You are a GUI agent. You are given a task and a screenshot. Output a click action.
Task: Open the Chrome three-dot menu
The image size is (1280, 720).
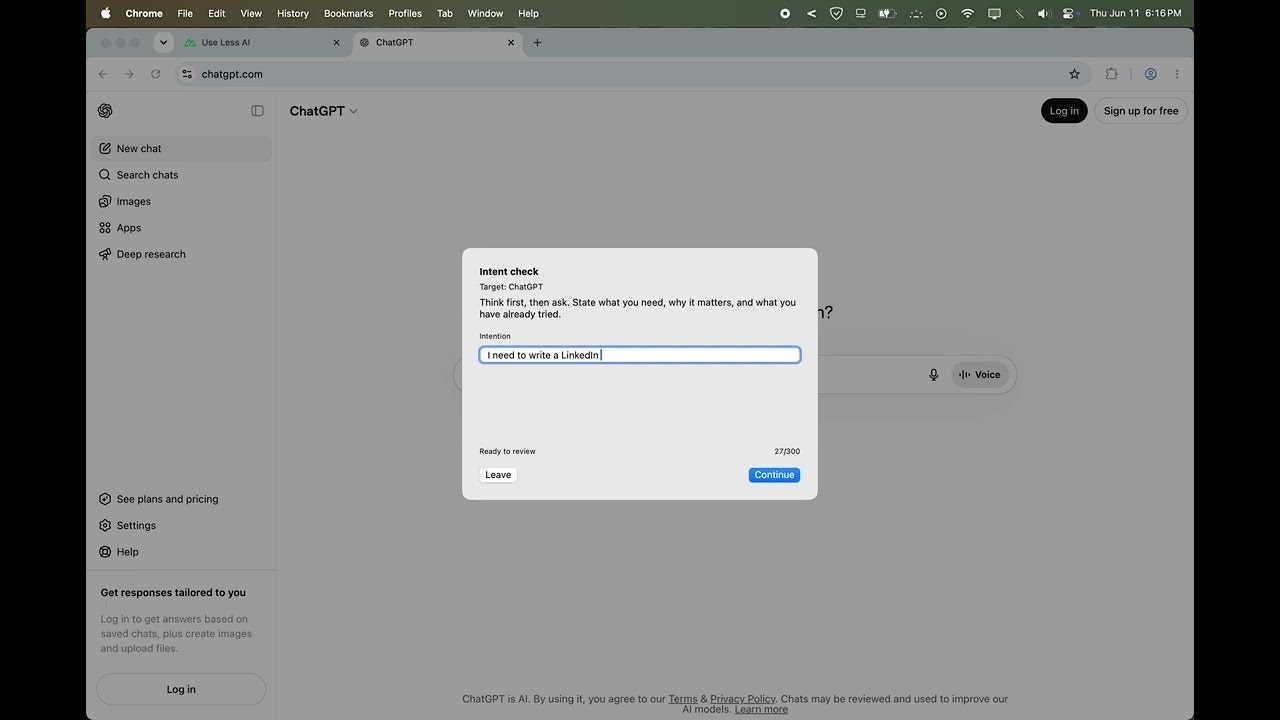[1177, 74]
